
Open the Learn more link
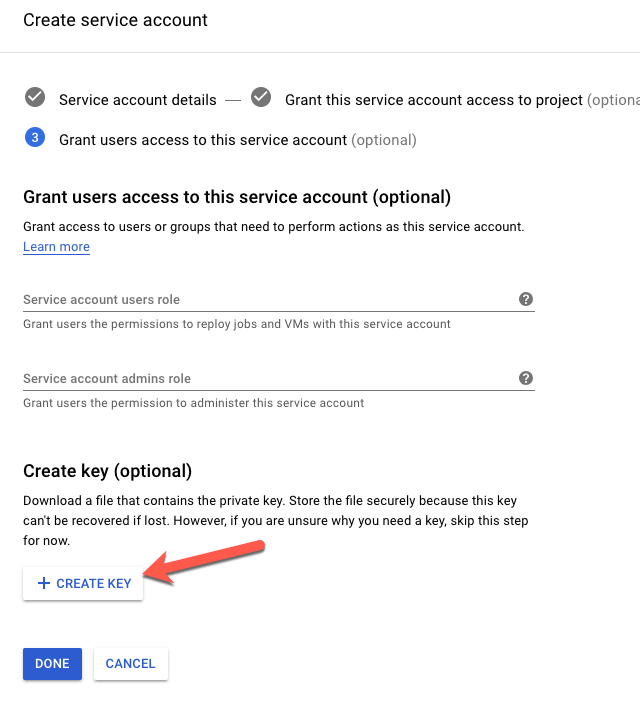point(56,247)
